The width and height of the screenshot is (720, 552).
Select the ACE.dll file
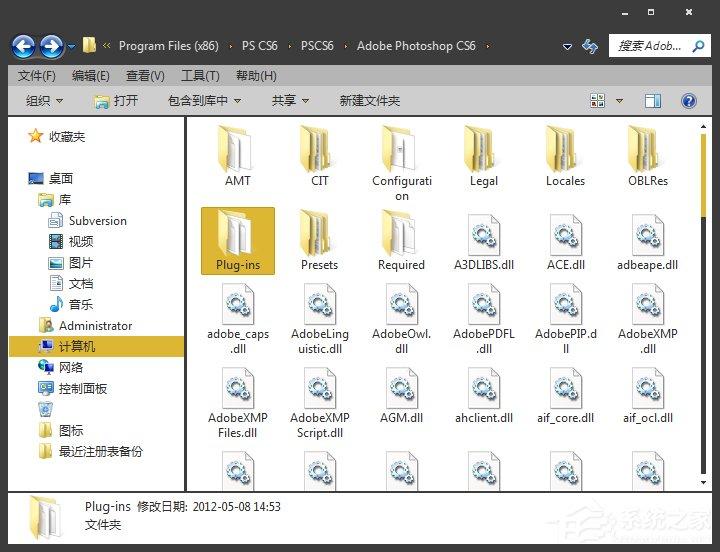(565, 242)
